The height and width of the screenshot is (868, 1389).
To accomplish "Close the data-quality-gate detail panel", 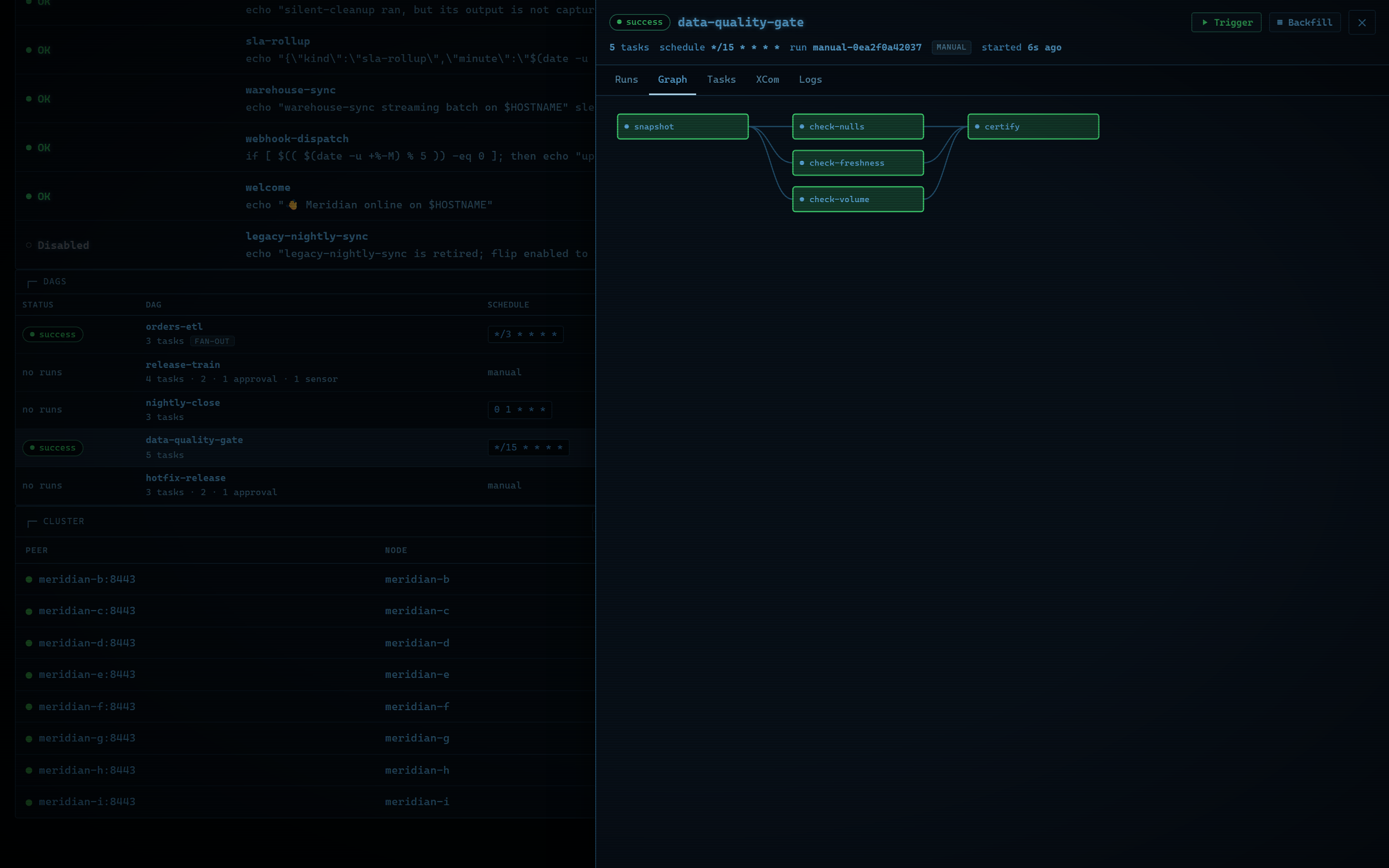I will (1361, 22).
